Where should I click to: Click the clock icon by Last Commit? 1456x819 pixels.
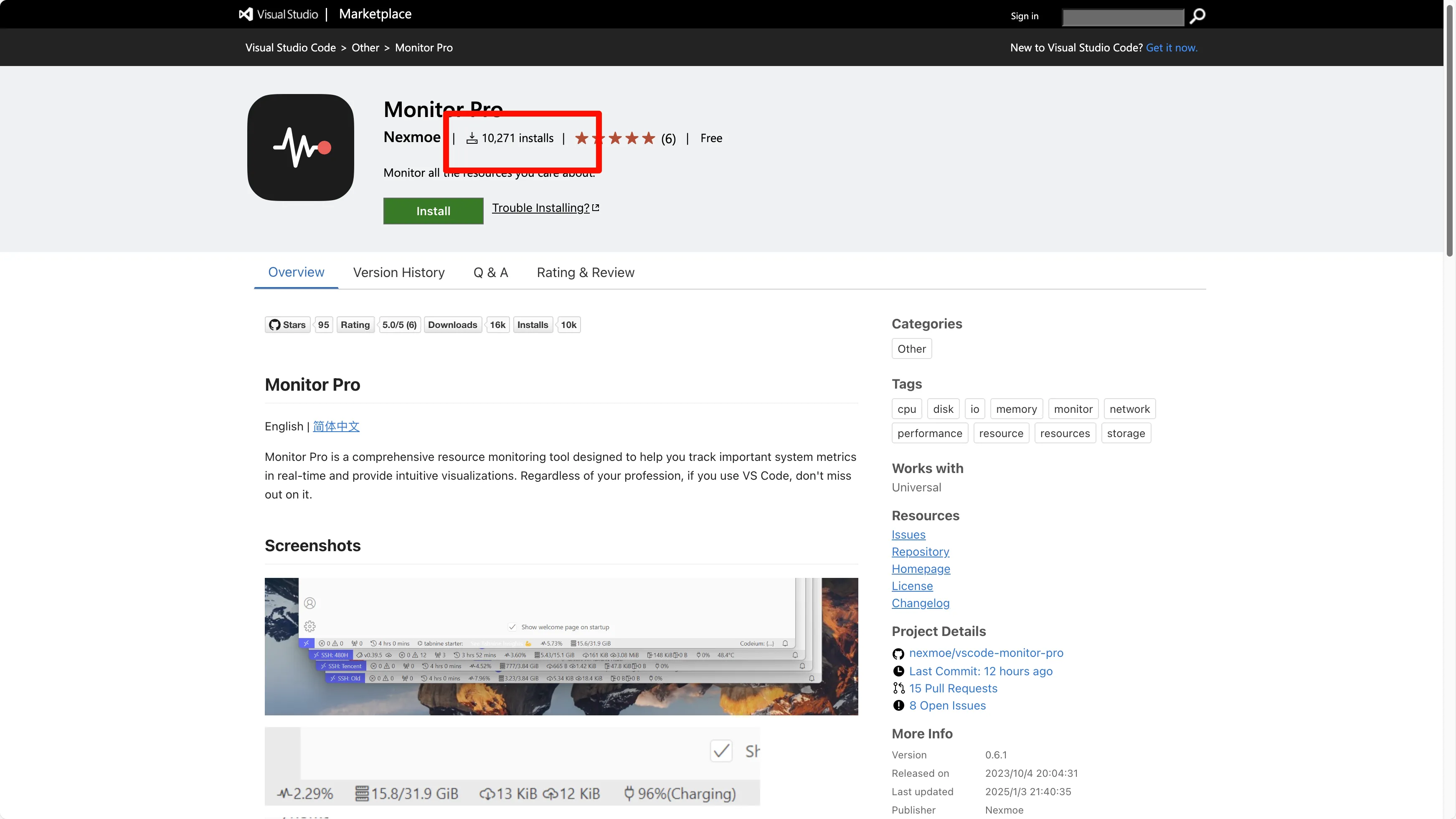(x=898, y=671)
